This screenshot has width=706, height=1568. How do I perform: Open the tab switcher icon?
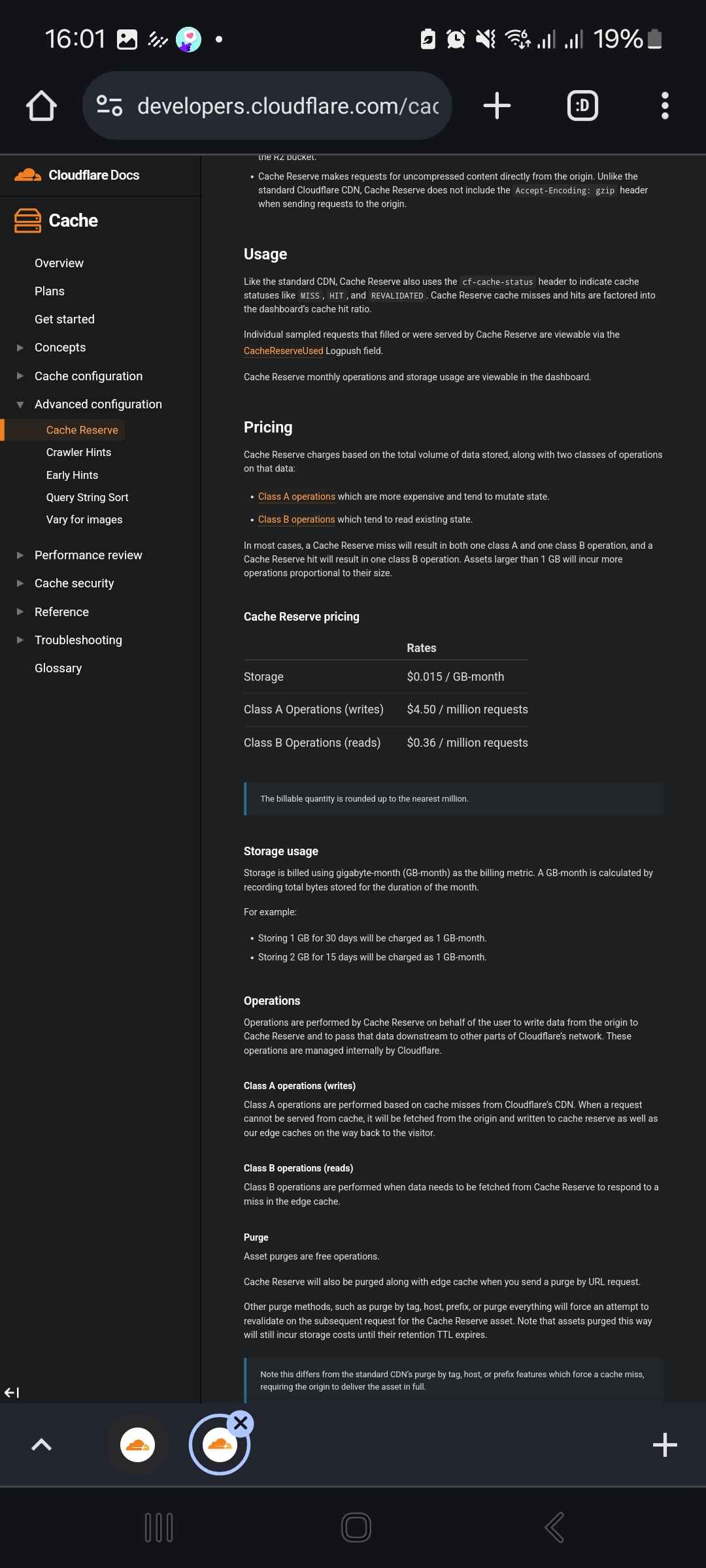coord(582,105)
